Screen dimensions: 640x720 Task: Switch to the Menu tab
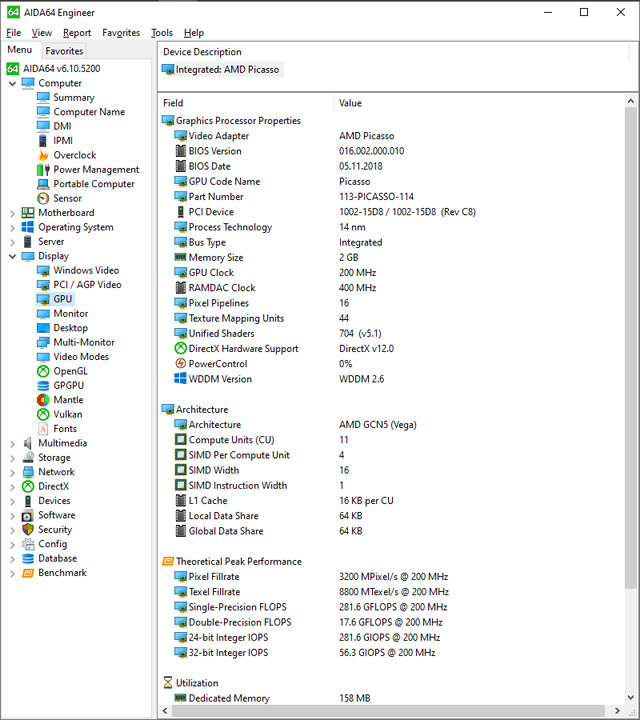point(20,50)
